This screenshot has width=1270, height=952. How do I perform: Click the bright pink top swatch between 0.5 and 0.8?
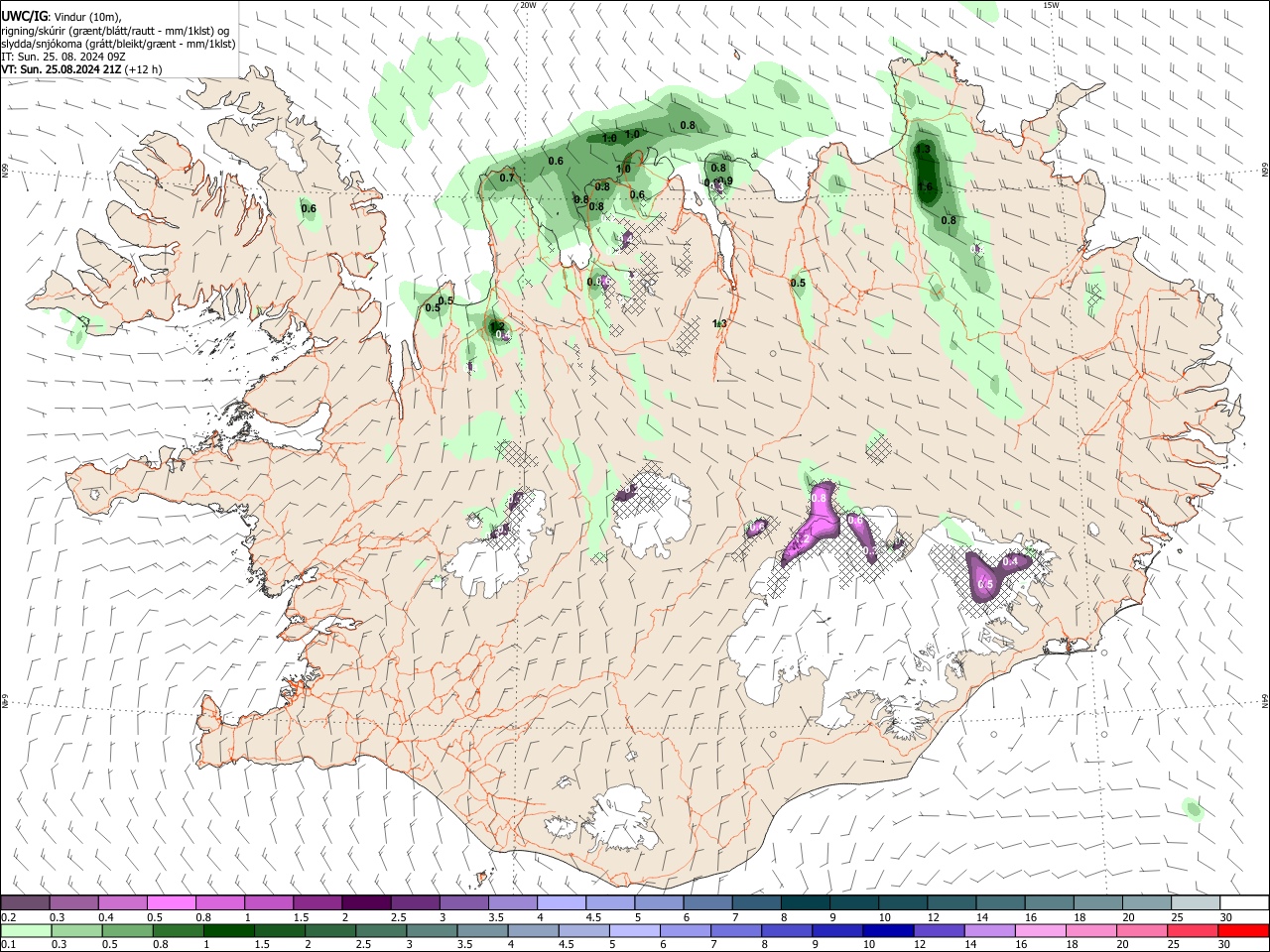(x=171, y=902)
